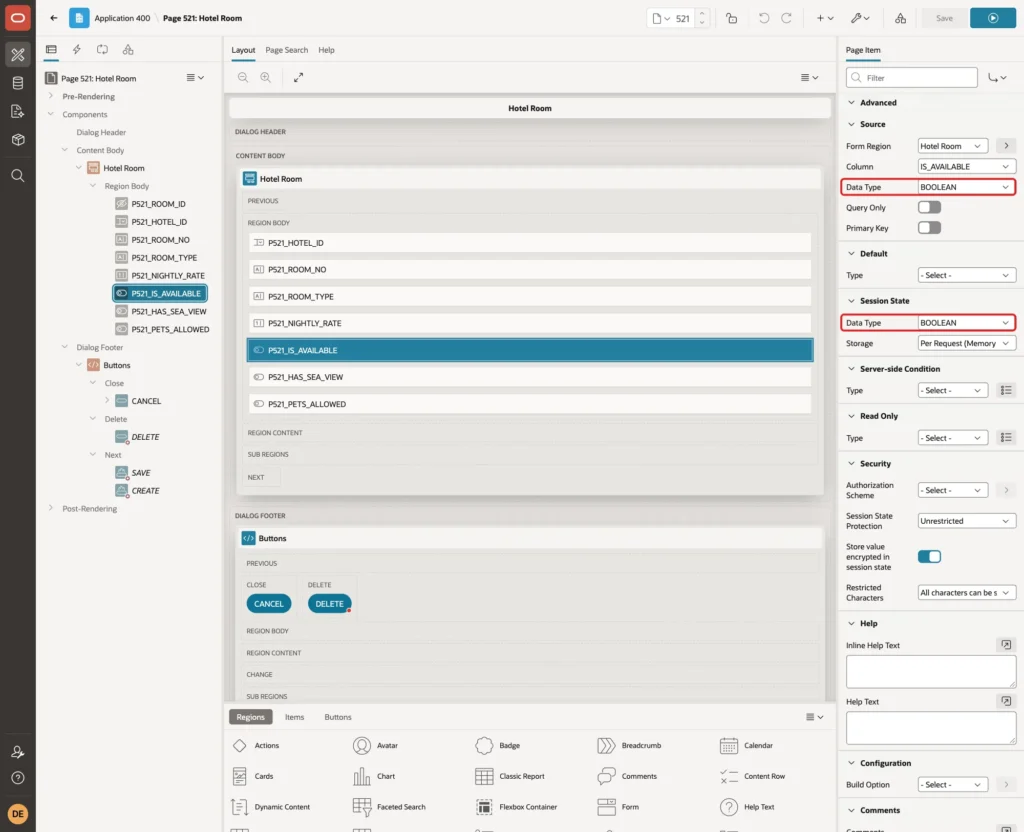
Task: Toggle Store value encrypted in session state
Action: click(929, 556)
